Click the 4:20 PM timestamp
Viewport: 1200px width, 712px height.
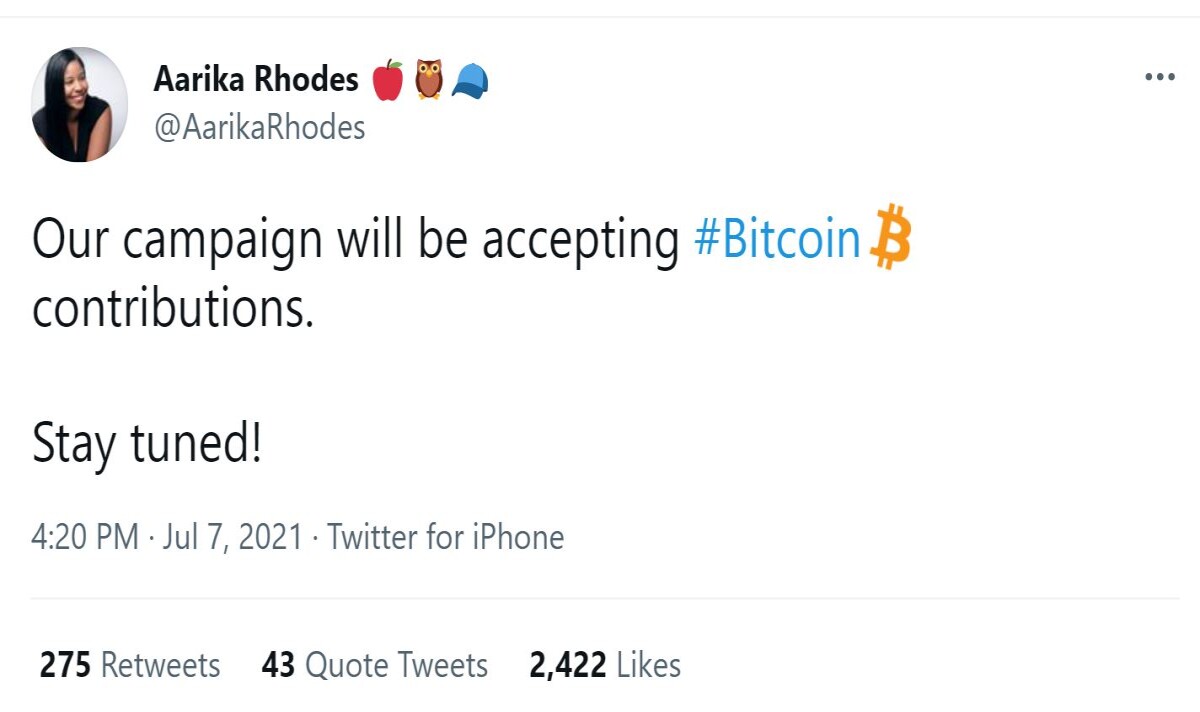(85, 537)
